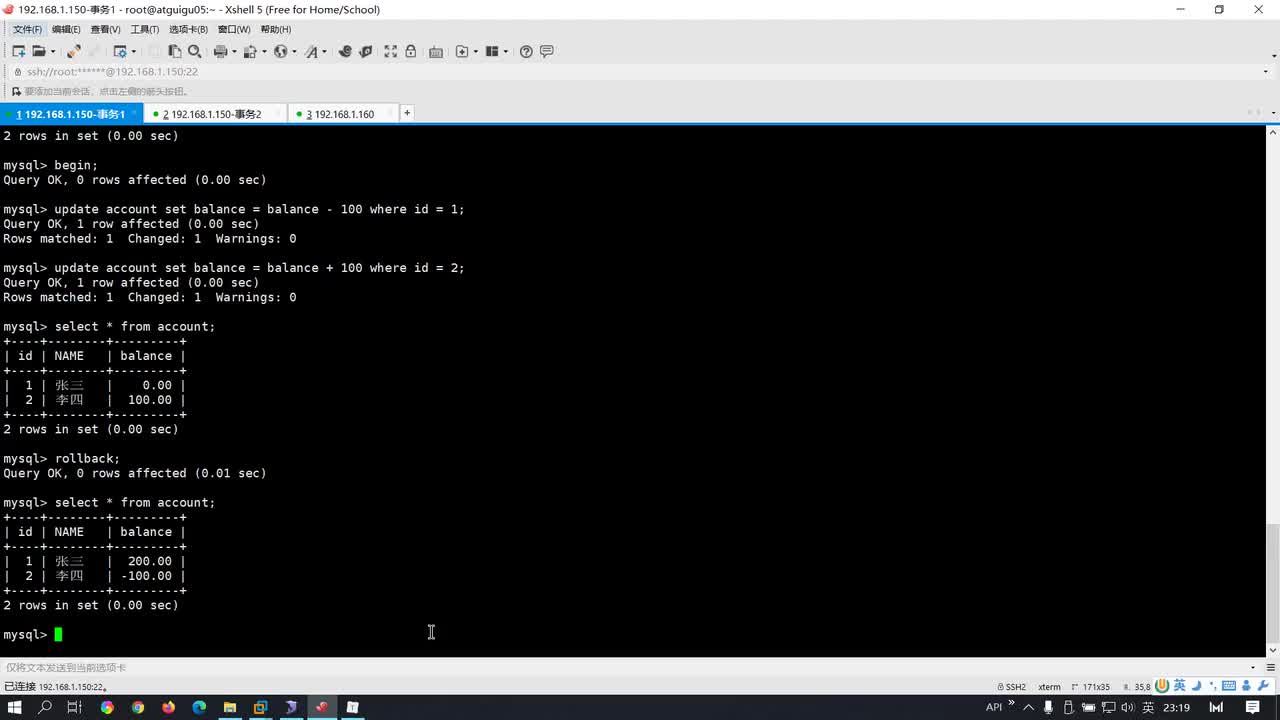Open Task View on the taskbar
This screenshot has height=720, width=1280.
(74, 707)
